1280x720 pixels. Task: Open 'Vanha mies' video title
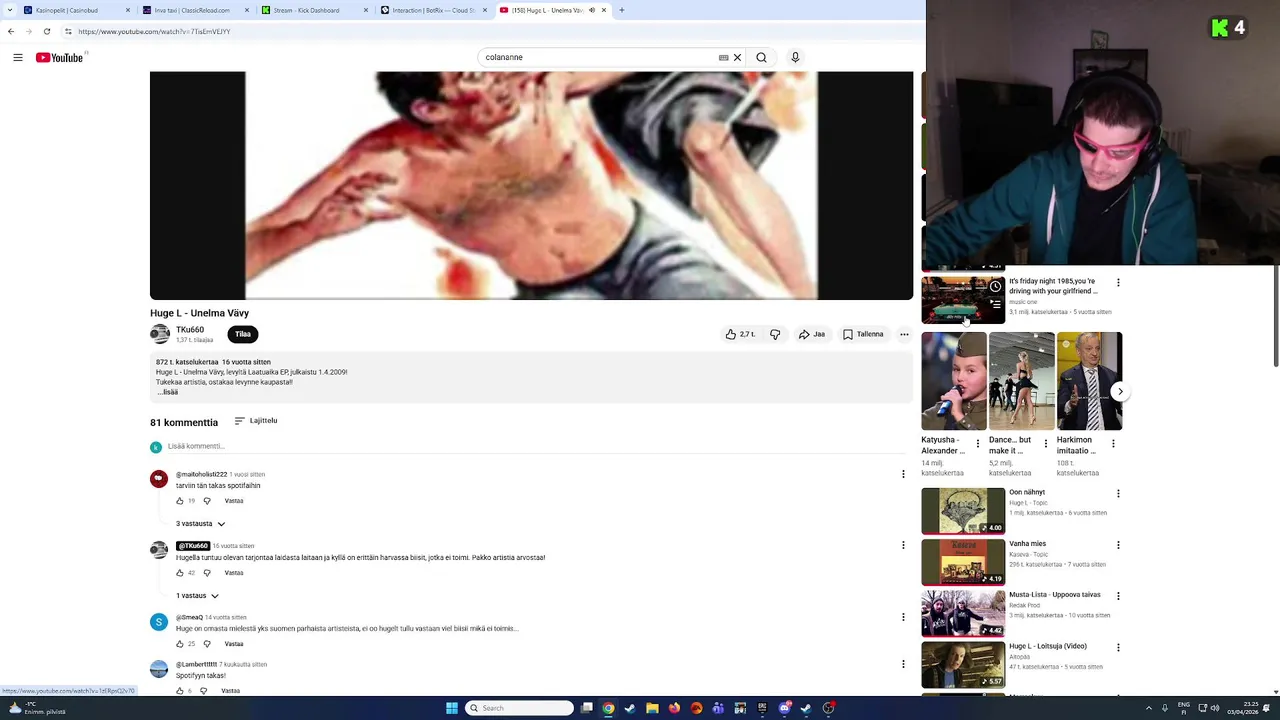[x=1027, y=544]
